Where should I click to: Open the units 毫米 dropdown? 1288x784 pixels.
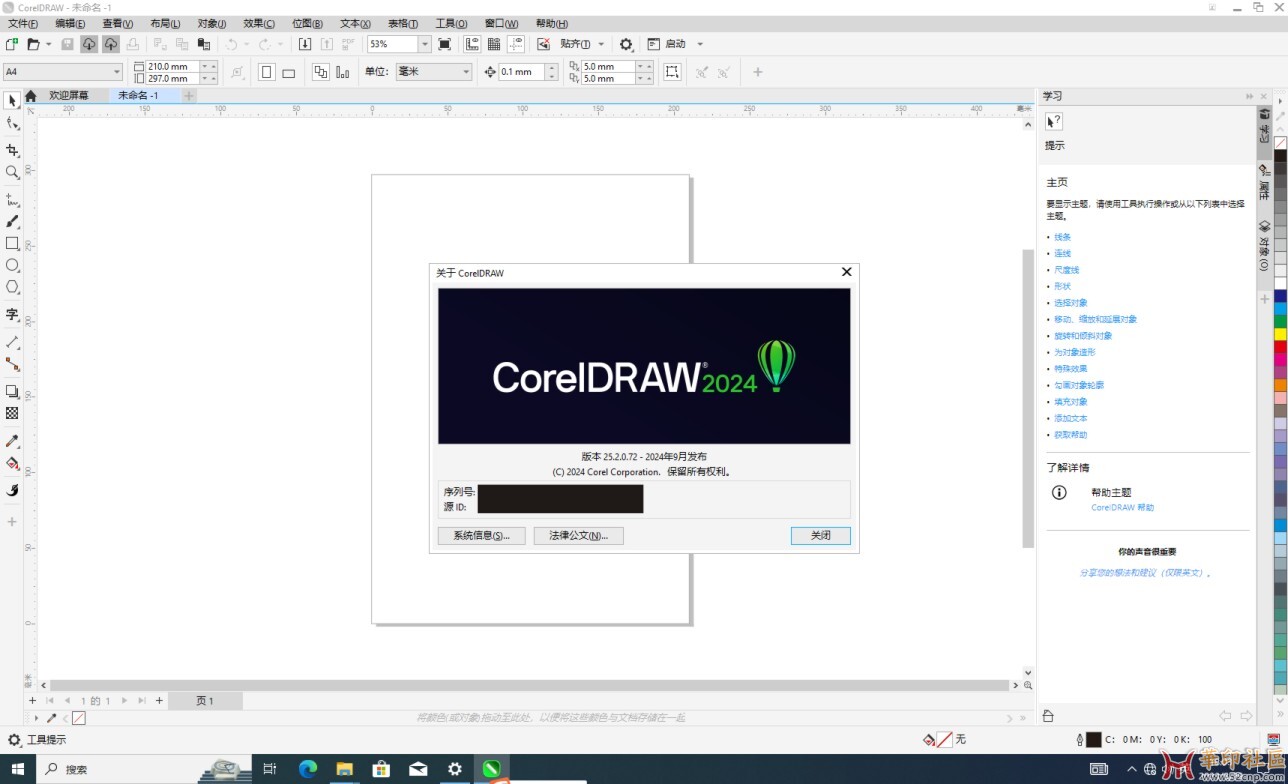(x=466, y=72)
